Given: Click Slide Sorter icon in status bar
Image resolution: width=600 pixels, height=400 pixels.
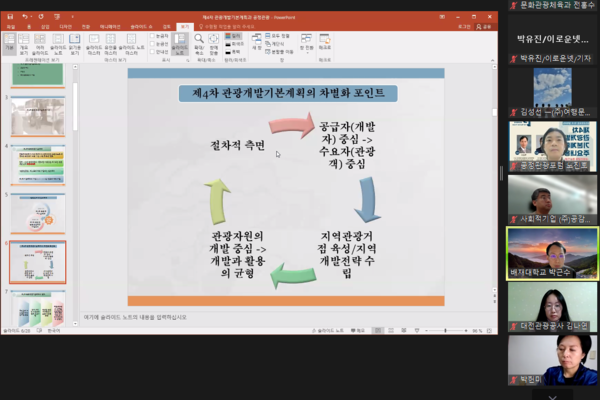Looking at the screenshot, I should click(x=391, y=331).
